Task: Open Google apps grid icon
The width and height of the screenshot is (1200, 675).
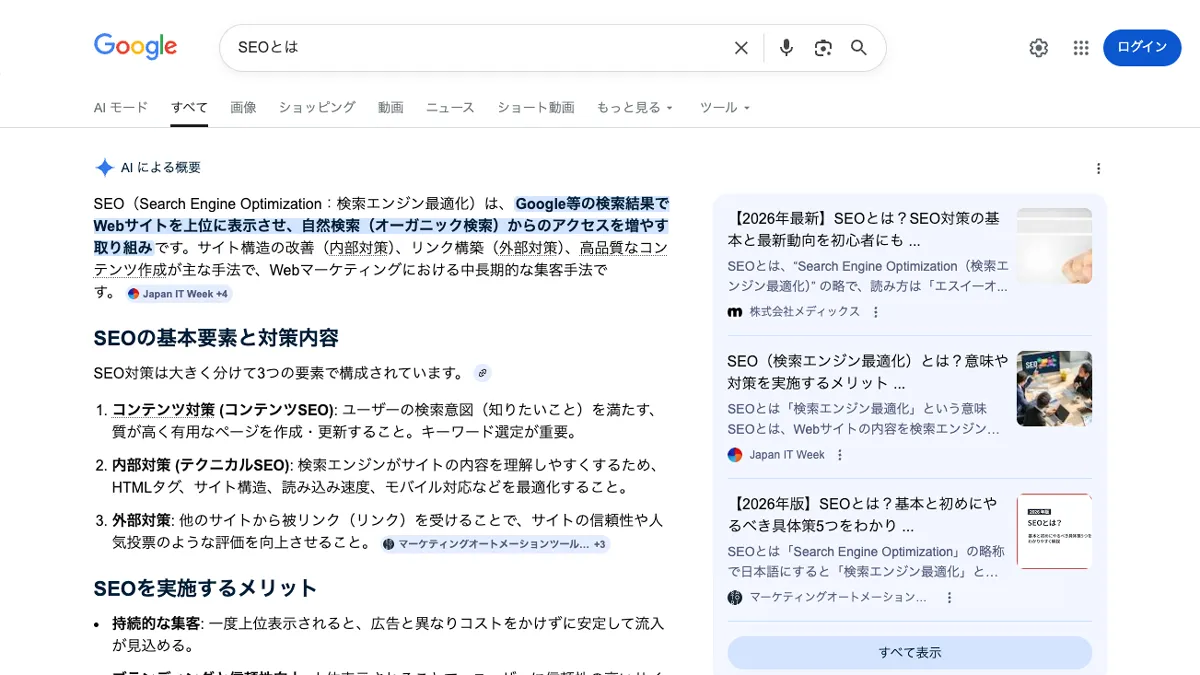Action: coord(1081,48)
